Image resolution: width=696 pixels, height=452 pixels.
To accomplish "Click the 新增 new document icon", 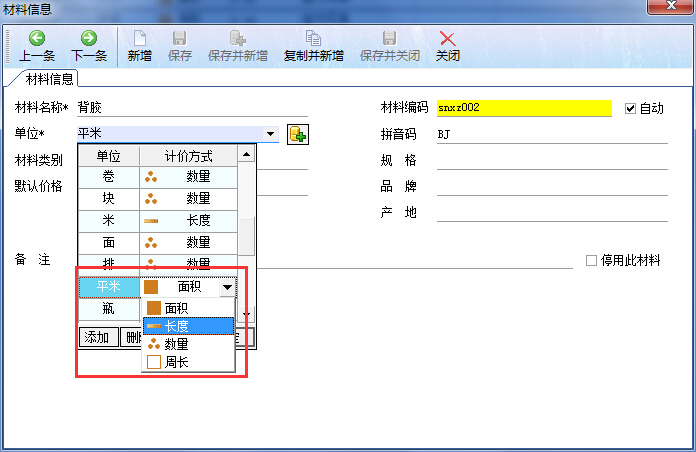I will pos(140,46).
